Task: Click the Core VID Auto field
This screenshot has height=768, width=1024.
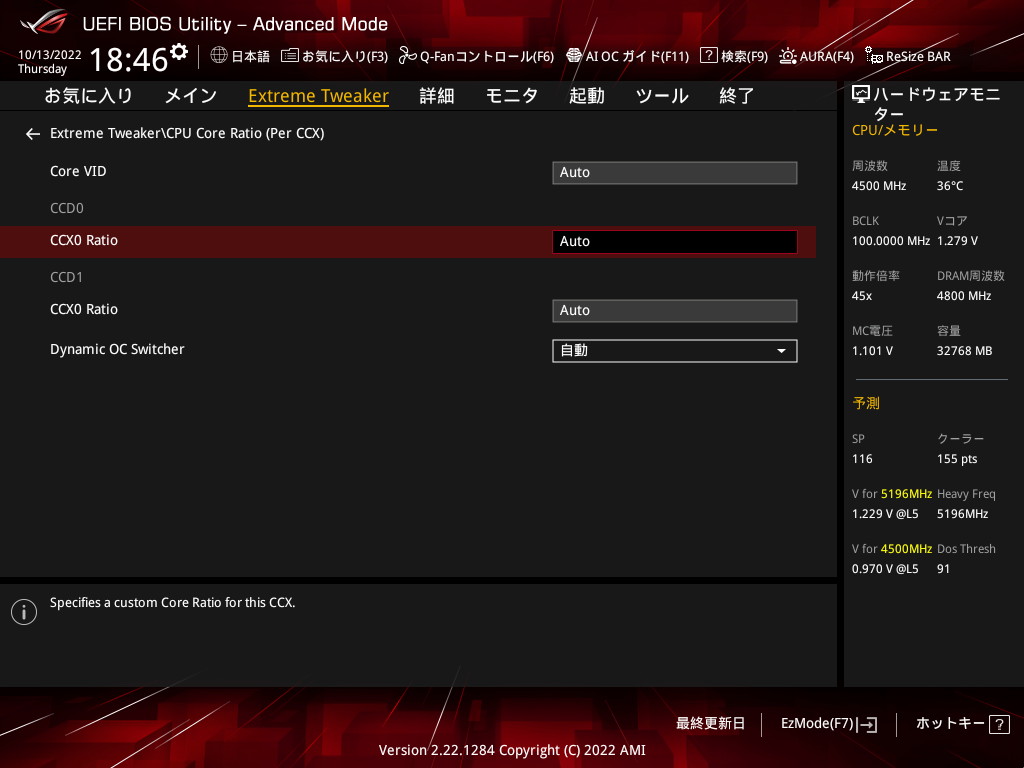Action: [x=675, y=172]
